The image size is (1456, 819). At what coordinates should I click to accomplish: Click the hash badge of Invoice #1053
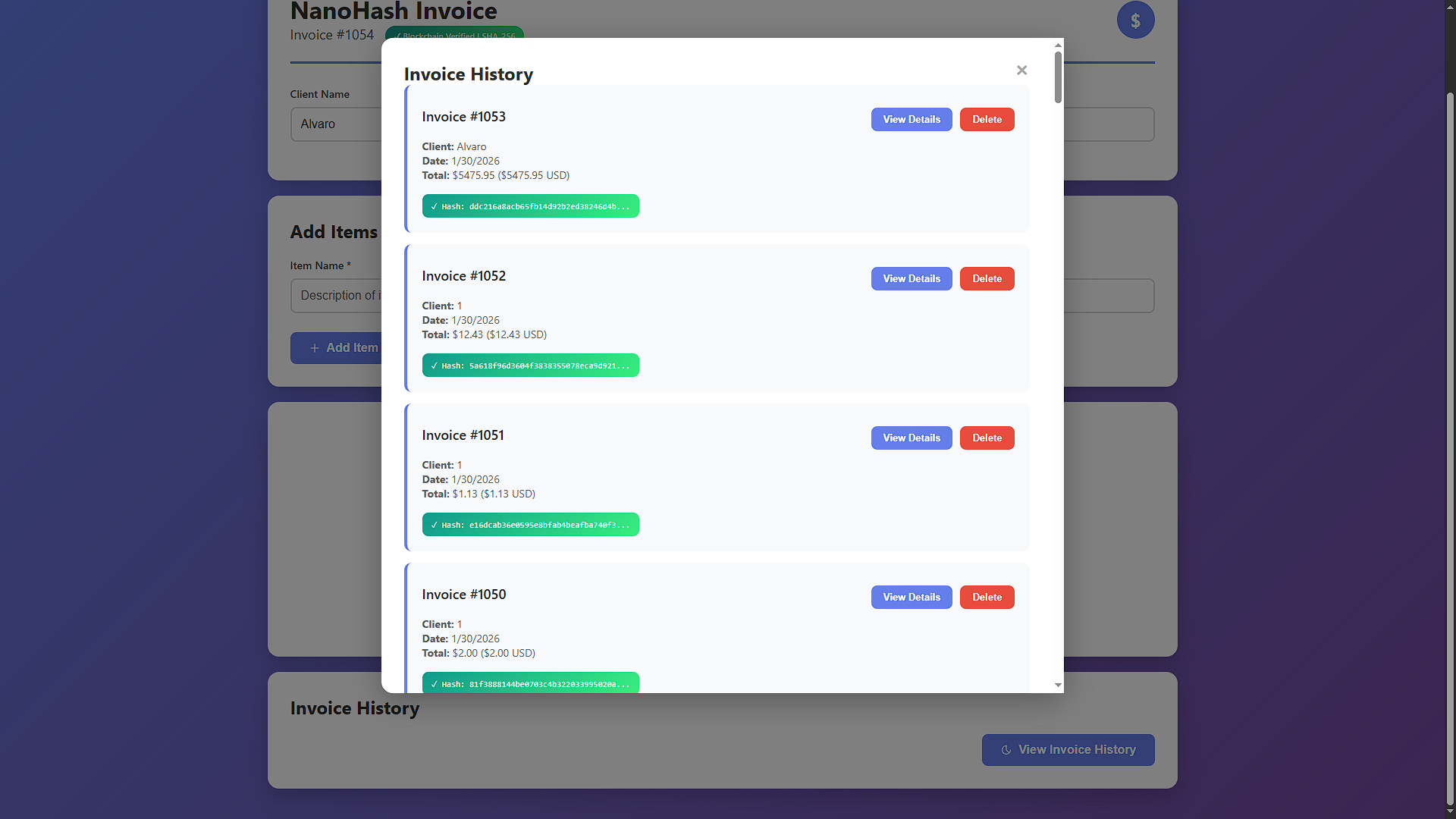(530, 206)
